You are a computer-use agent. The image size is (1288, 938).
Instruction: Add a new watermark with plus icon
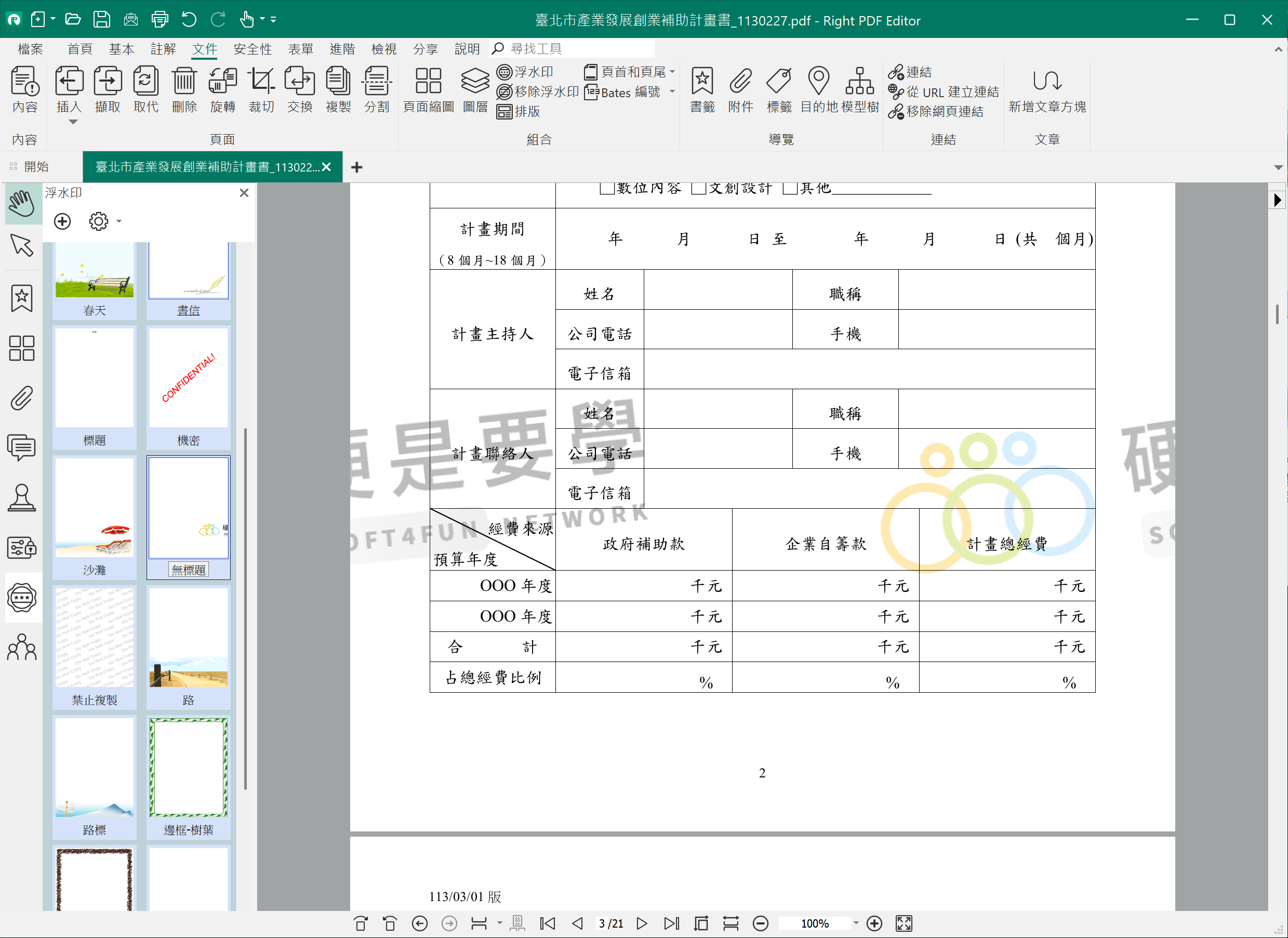tap(62, 221)
